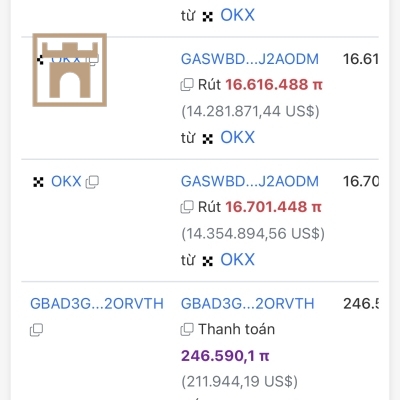The width and height of the screenshot is (400, 400).
Task: Open GASWBD...J2AODM address in 16.616.488 row
Action: [x=250, y=59]
